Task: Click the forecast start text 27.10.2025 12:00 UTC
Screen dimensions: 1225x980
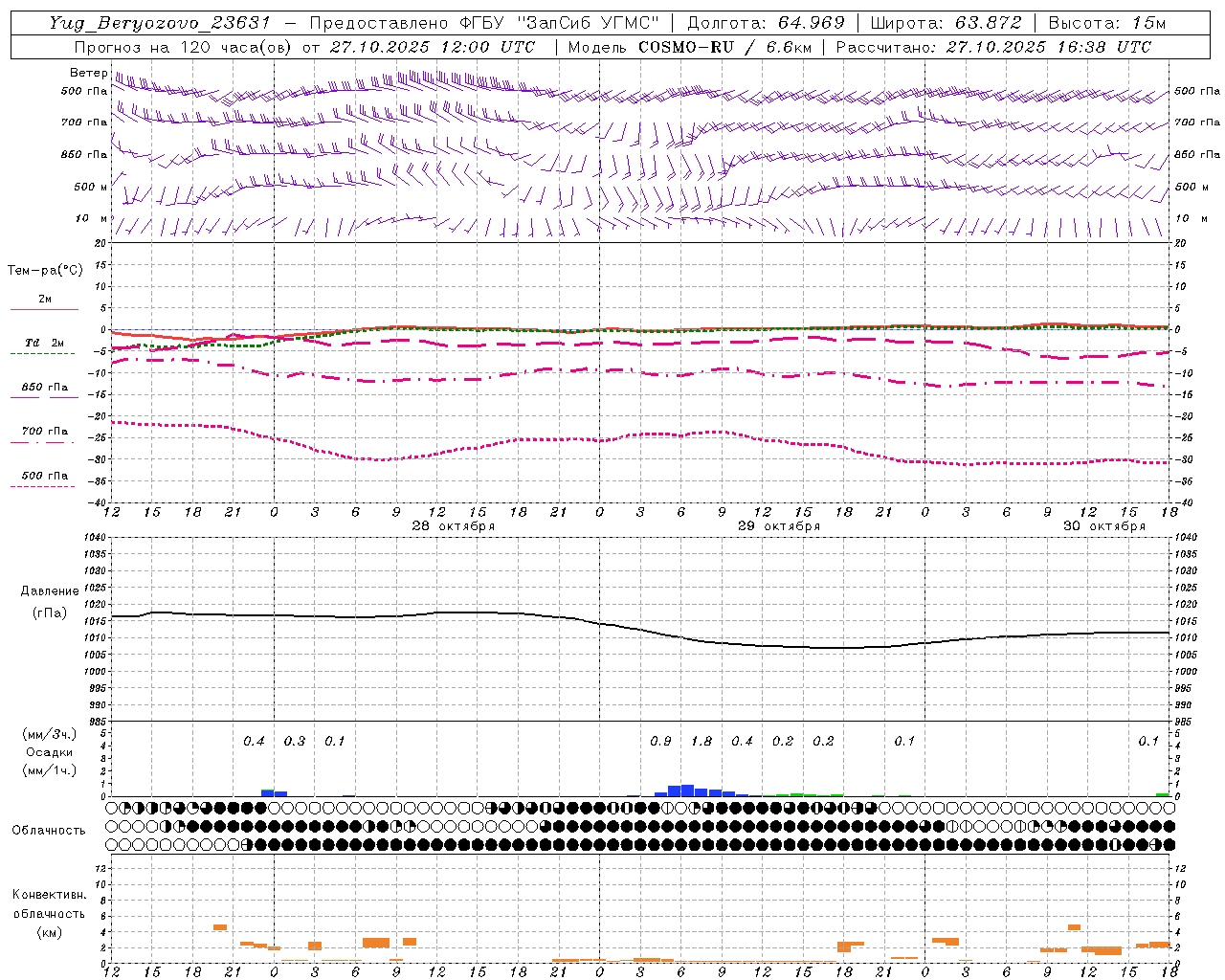Action: pos(432,47)
